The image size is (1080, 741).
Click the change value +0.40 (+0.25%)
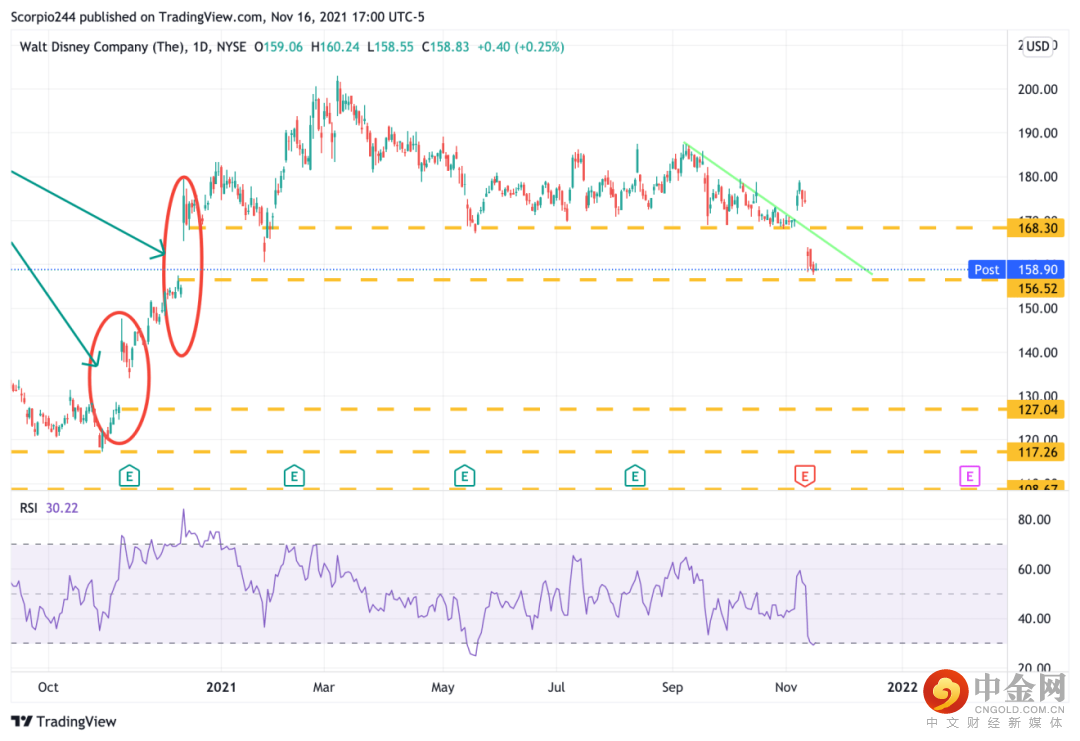(x=521, y=47)
